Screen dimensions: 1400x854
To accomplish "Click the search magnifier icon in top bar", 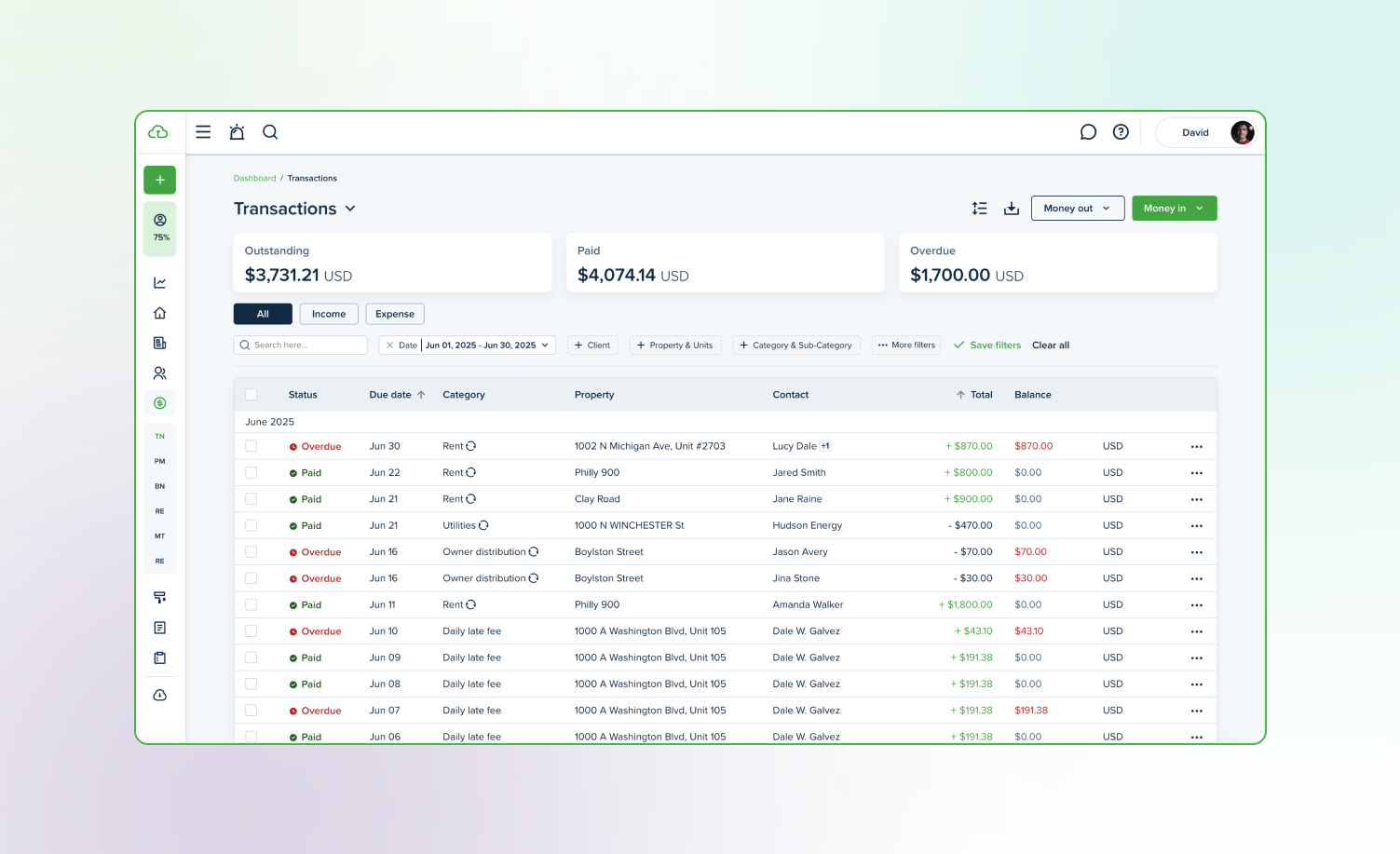I will coord(270,132).
